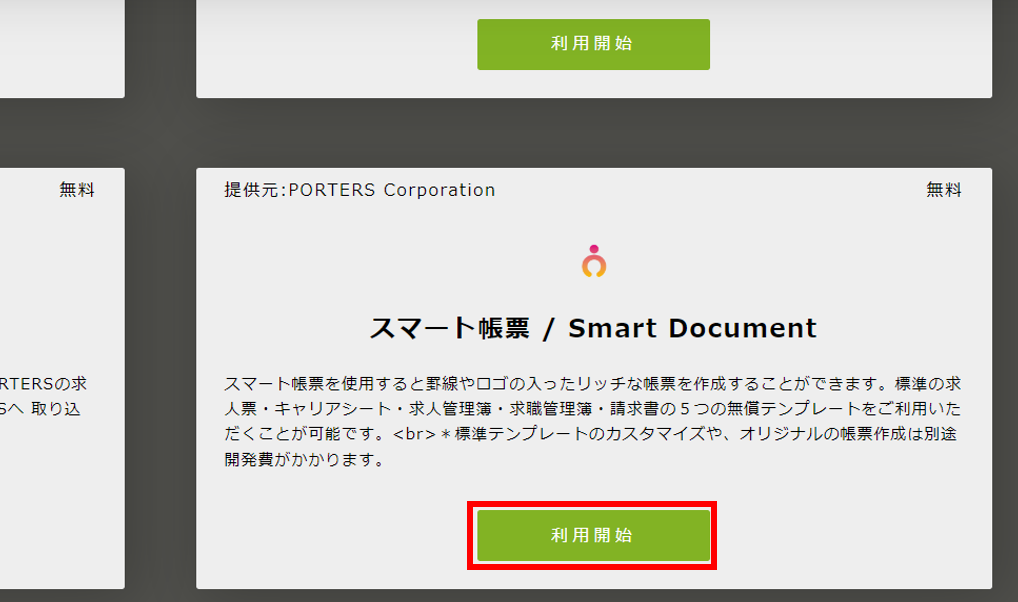This screenshot has width=1018, height=602.
Task: Click the スマート帳票 description paragraph
Action: tap(593, 421)
